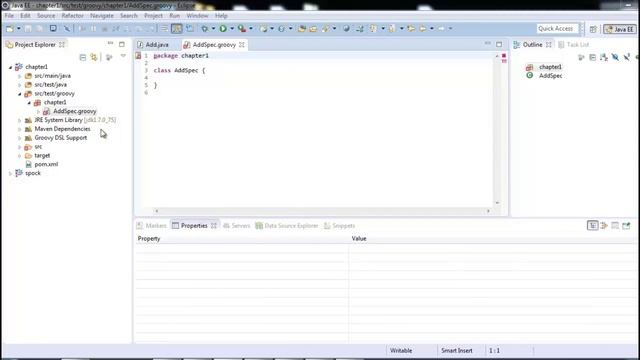Toggle Link with Editor in Project Explorer

click(x=94, y=57)
